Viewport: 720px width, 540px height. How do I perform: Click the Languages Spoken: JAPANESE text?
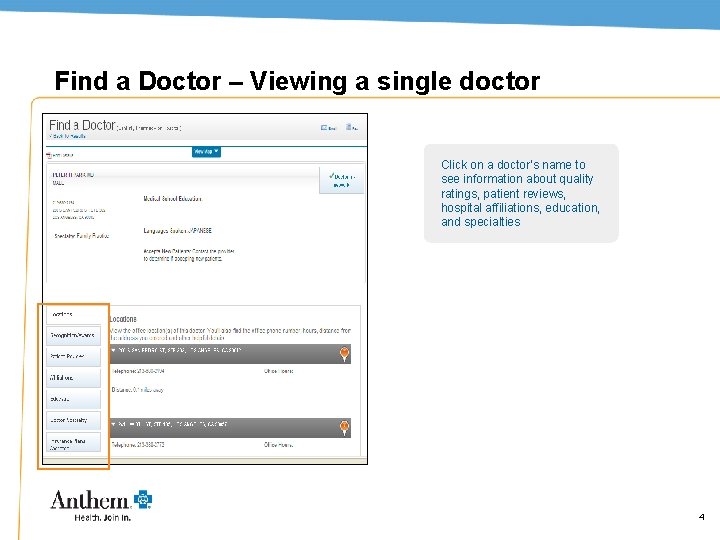177,231
